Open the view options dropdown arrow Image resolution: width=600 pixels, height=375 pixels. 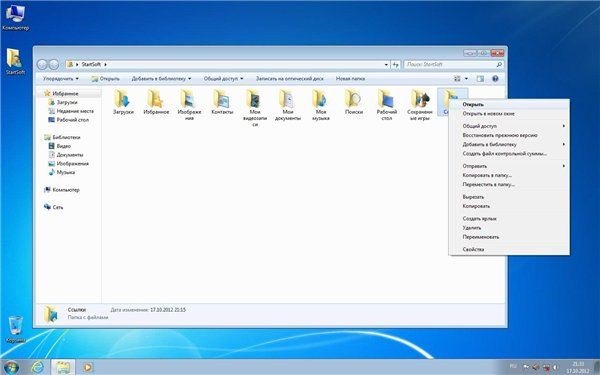[x=466, y=79]
